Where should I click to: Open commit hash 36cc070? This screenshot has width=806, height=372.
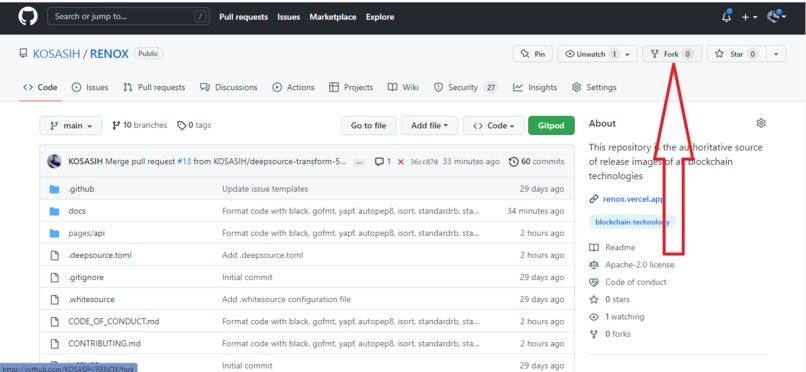pos(424,161)
